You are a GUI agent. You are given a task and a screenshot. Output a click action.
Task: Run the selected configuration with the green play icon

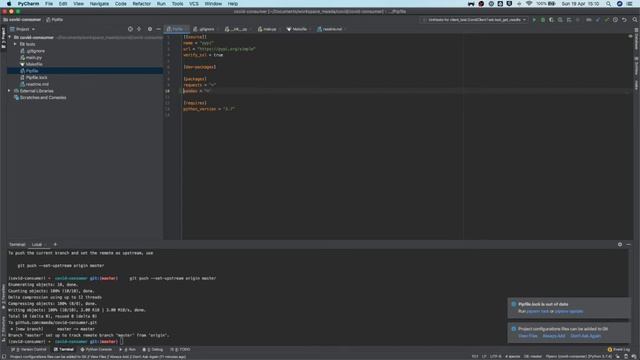[534, 20]
